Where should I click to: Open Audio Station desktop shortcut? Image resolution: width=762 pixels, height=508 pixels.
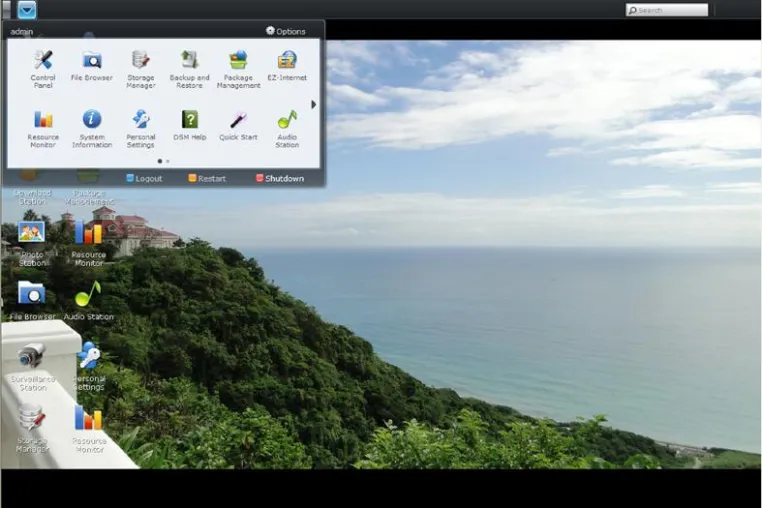[x=88, y=300]
